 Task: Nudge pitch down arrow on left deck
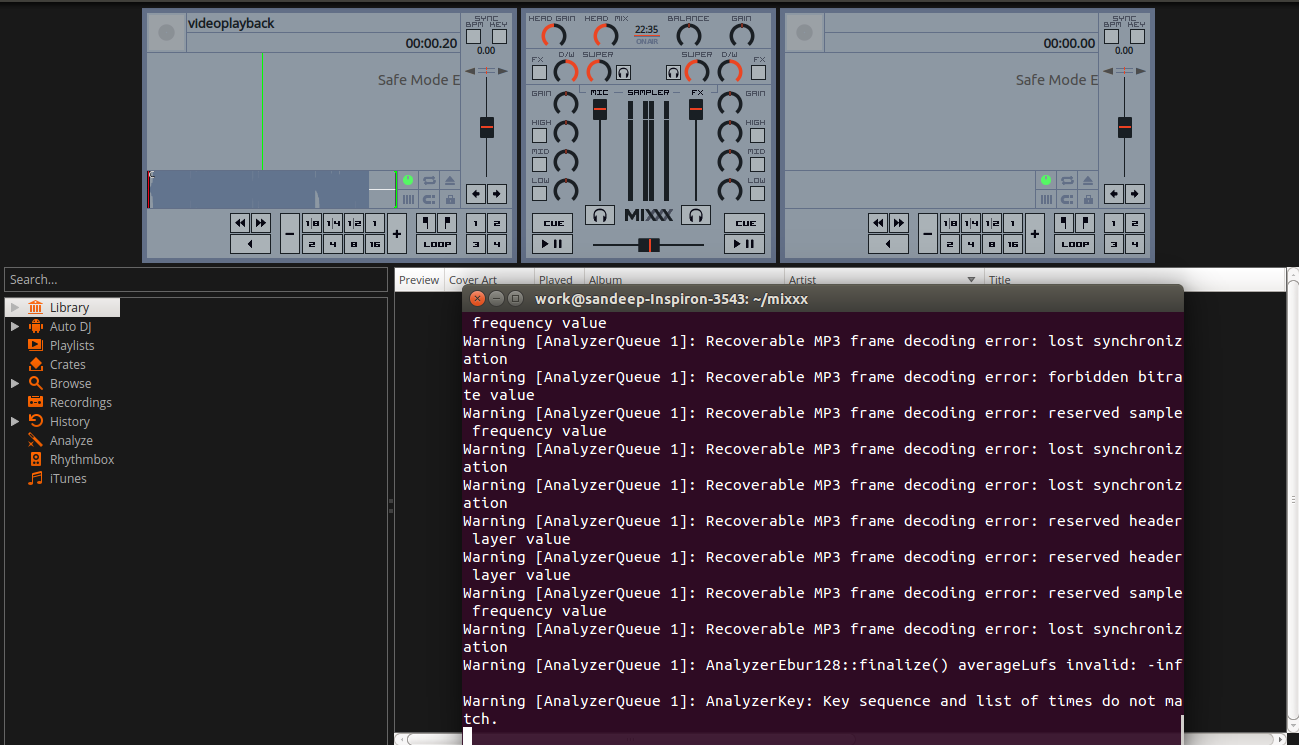[x=476, y=194]
